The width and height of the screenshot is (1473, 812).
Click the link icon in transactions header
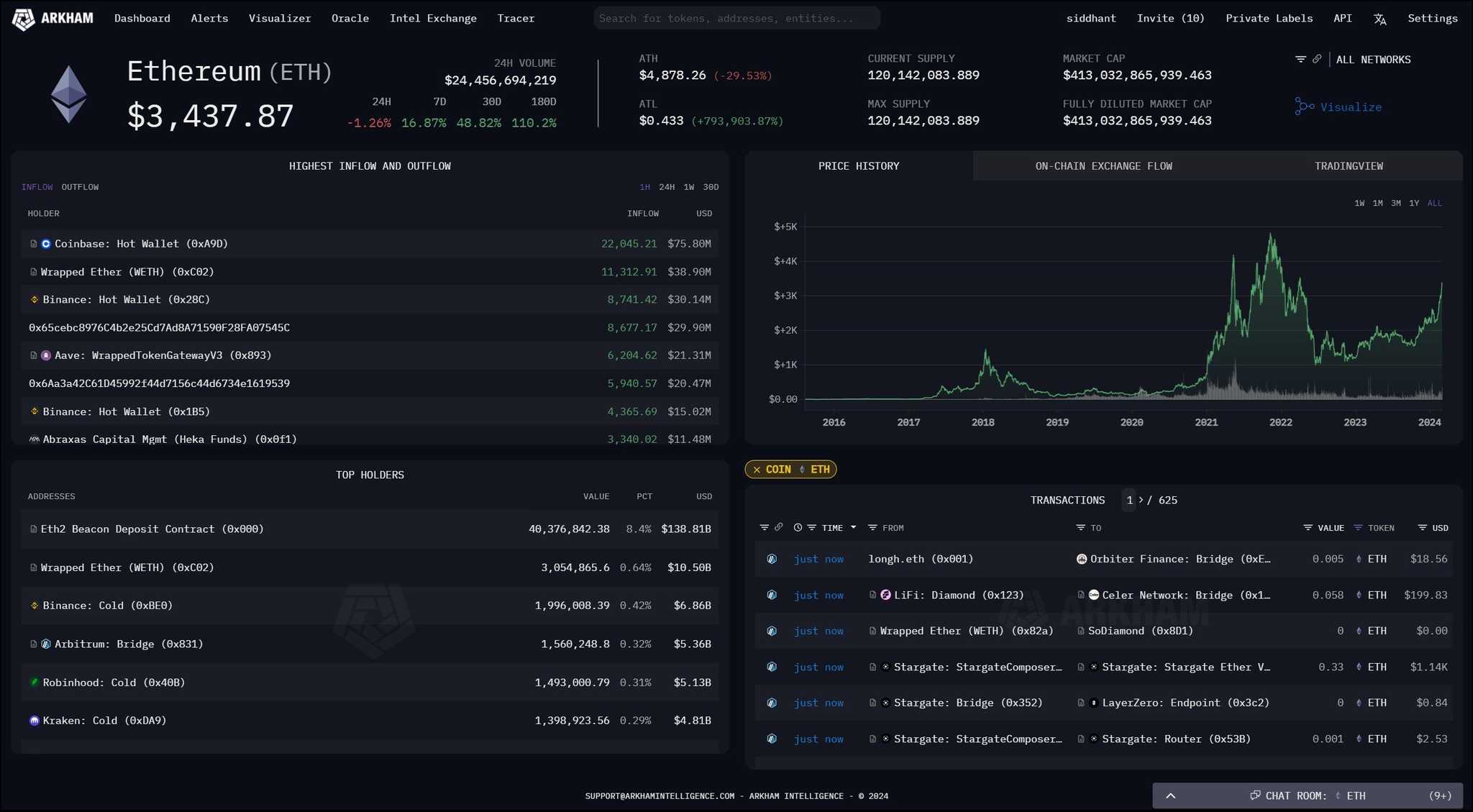(x=778, y=528)
